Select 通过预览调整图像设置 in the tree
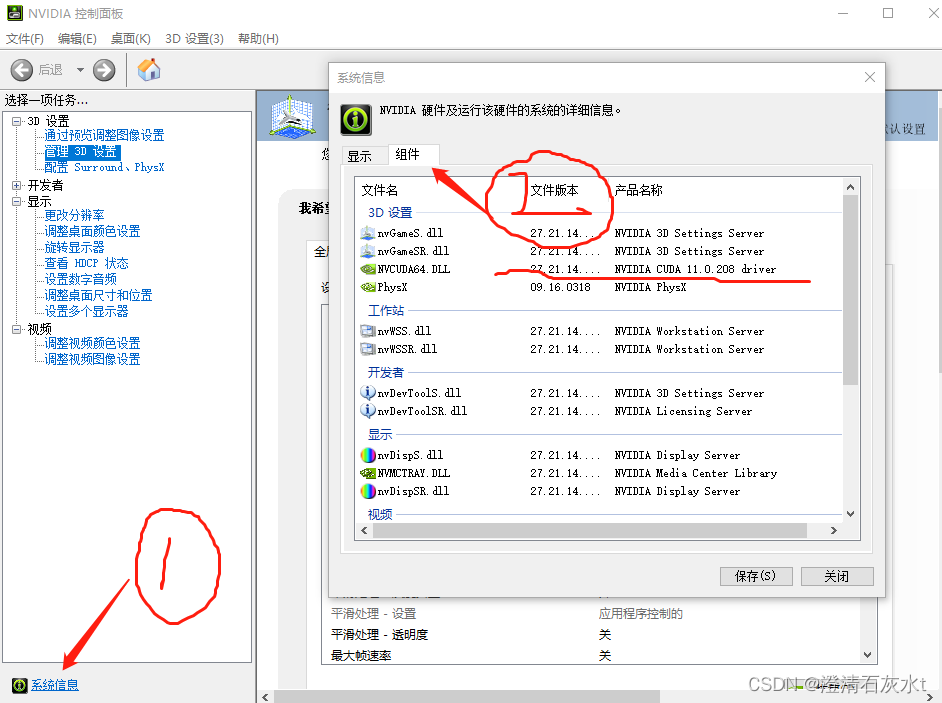Screen dimensions: 942x703 (x=104, y=135)
